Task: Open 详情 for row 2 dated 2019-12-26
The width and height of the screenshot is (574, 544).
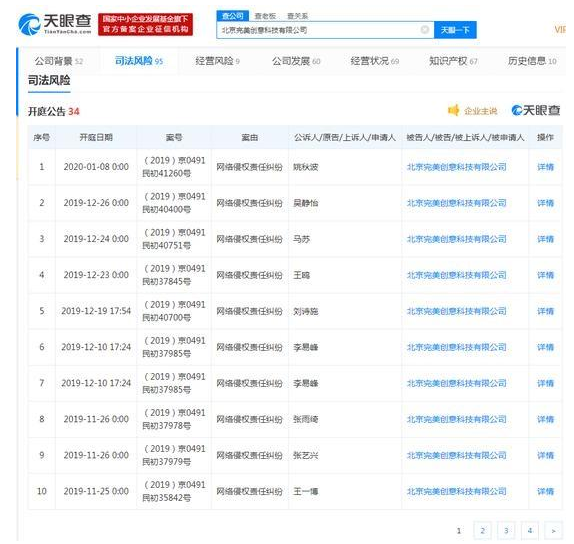Action: [545, 203]
